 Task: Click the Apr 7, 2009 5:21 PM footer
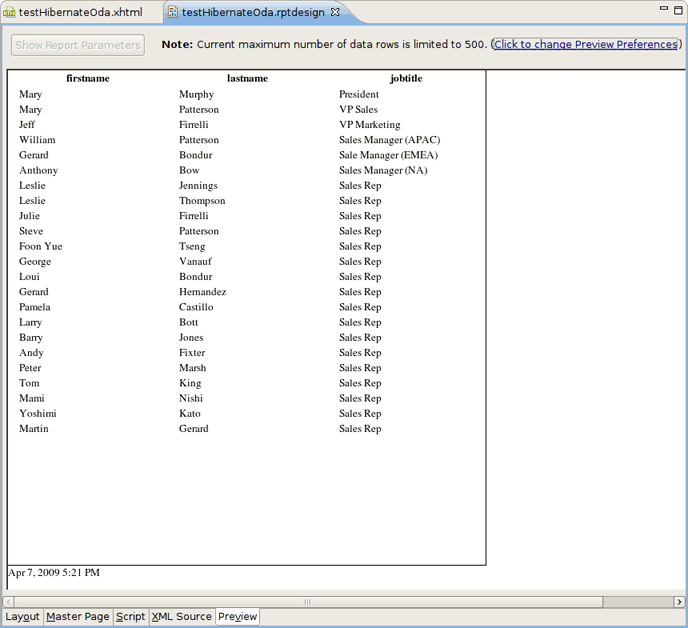pos(54,573)
